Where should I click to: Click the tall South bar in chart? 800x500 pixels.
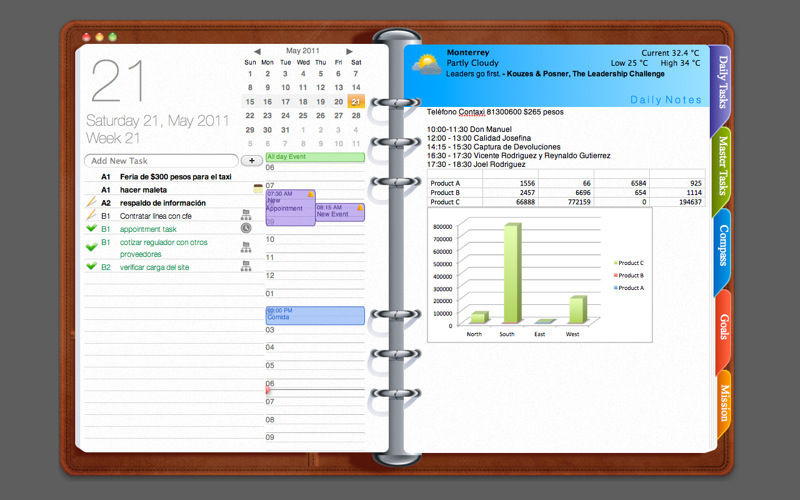(512, 273)
